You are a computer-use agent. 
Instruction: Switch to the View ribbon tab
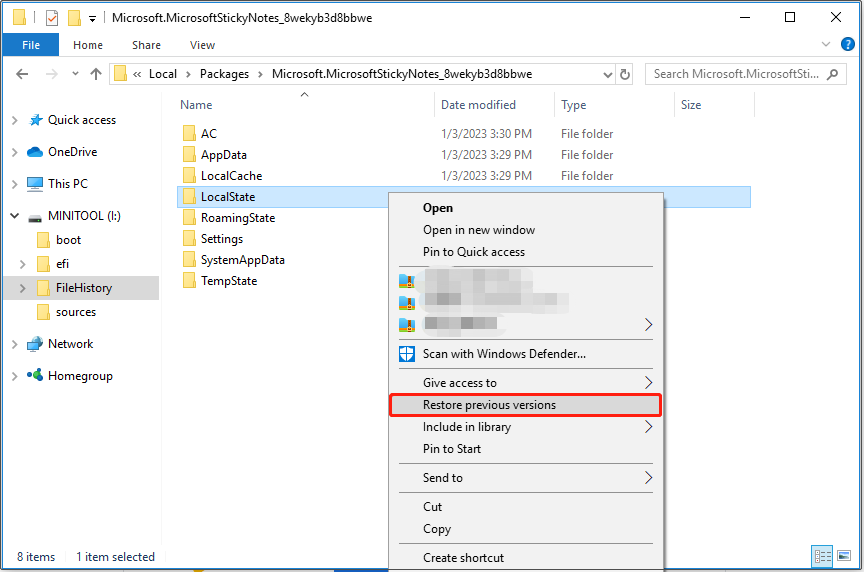coord(202,45)
